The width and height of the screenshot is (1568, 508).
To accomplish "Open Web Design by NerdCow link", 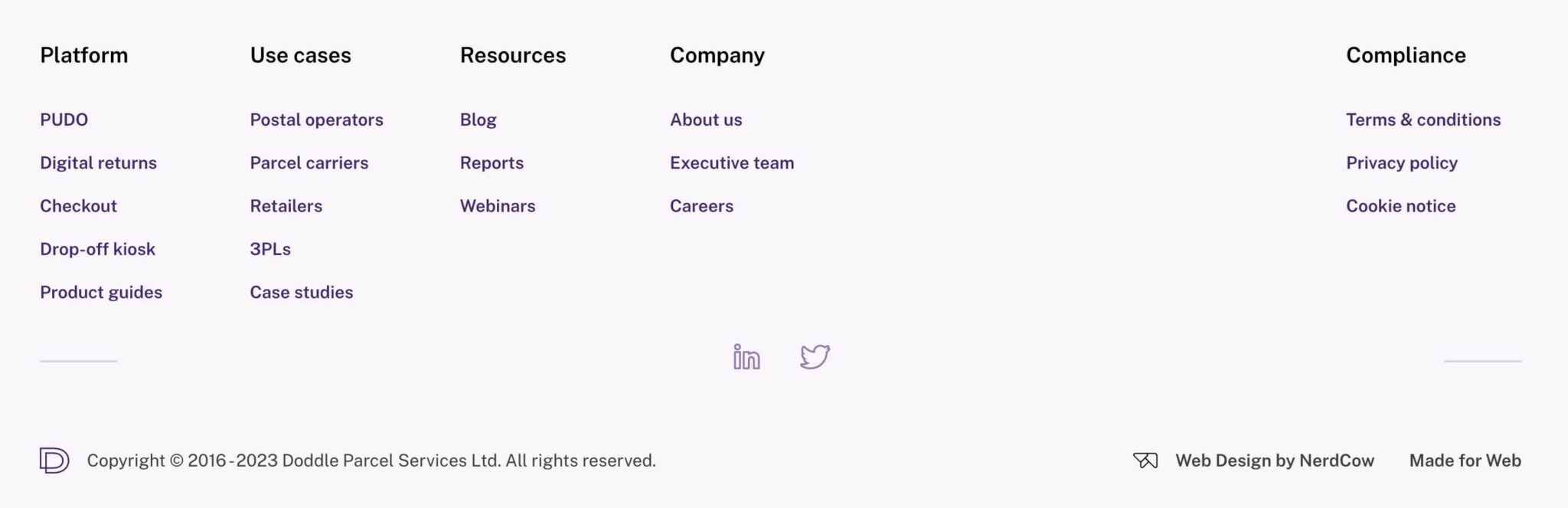I will [x=1274, y=460].
